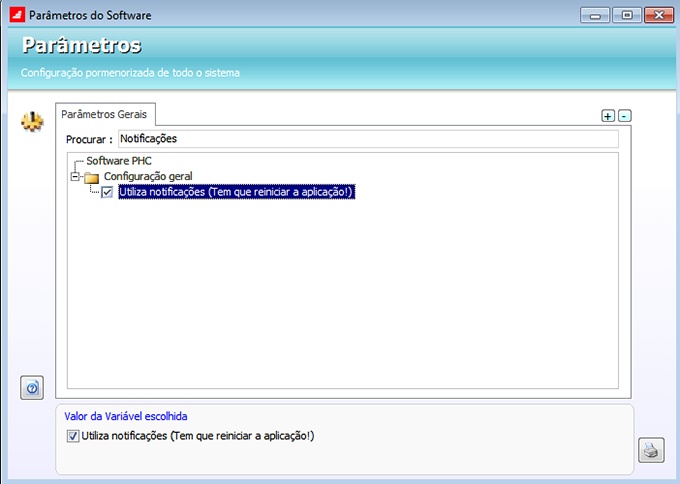Collapse all tree nodes with minus button
Viewport: 680px width, 484px height.
pos(625,116)
